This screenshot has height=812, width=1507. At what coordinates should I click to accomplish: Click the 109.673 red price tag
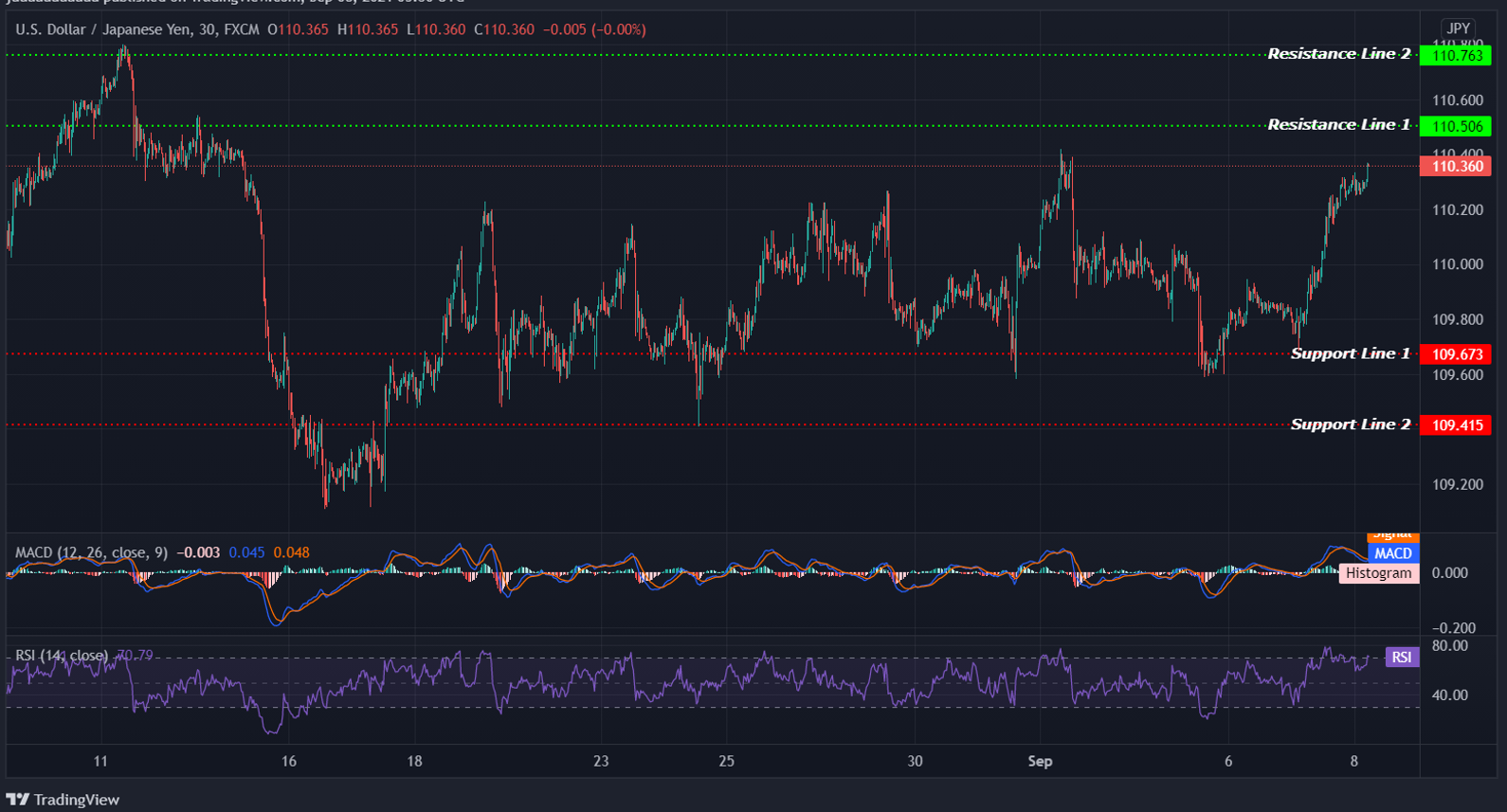1456,354
